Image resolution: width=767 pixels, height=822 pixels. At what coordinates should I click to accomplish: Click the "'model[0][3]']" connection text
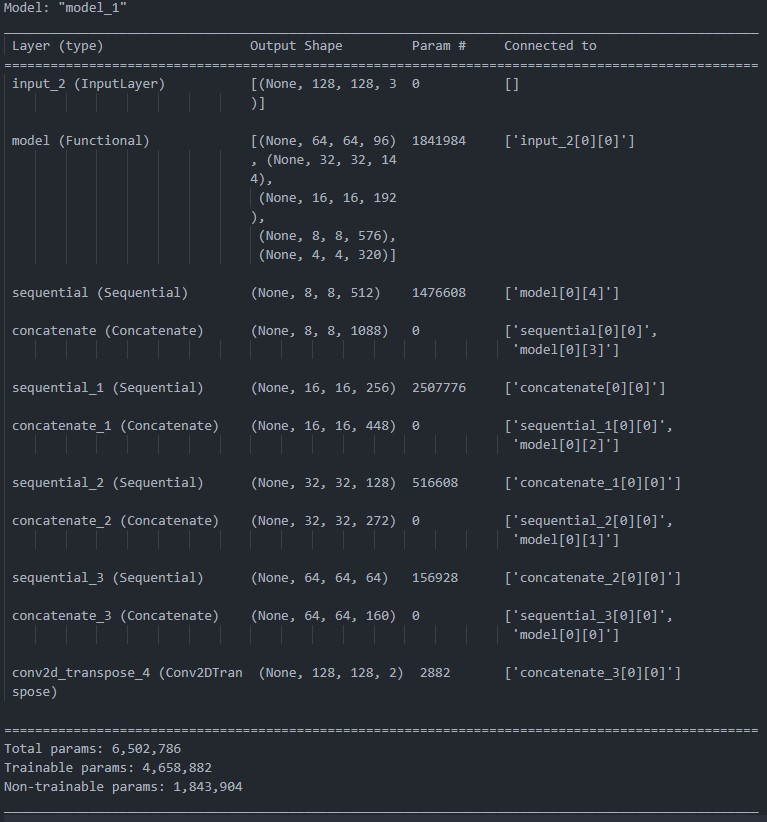click(x=566, y=350)
